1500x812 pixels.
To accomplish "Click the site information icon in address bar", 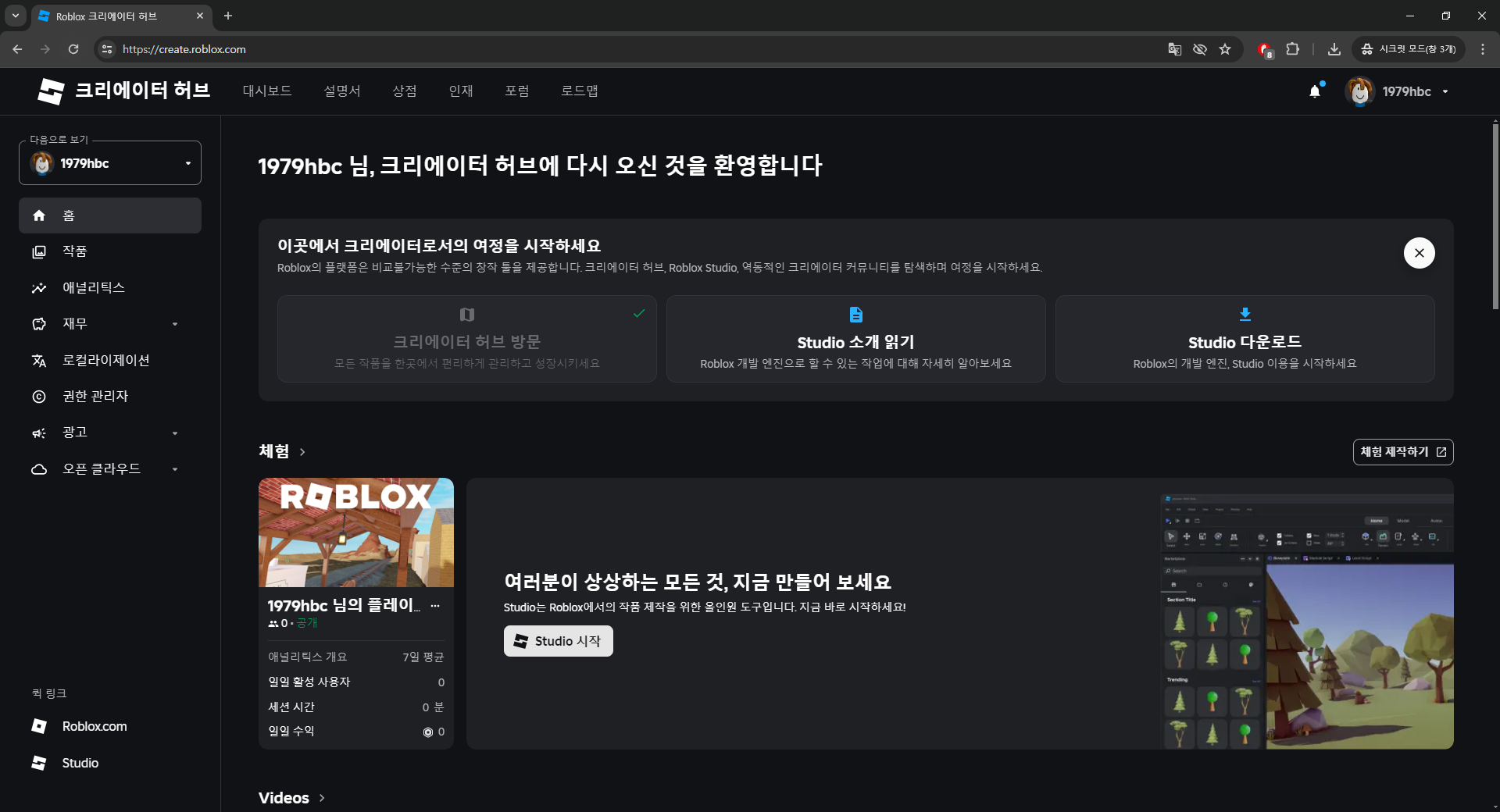I will click(x=107, y=49).
